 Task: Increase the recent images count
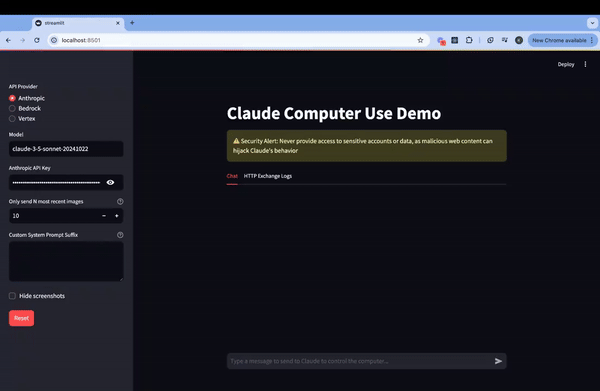(117, 216)
